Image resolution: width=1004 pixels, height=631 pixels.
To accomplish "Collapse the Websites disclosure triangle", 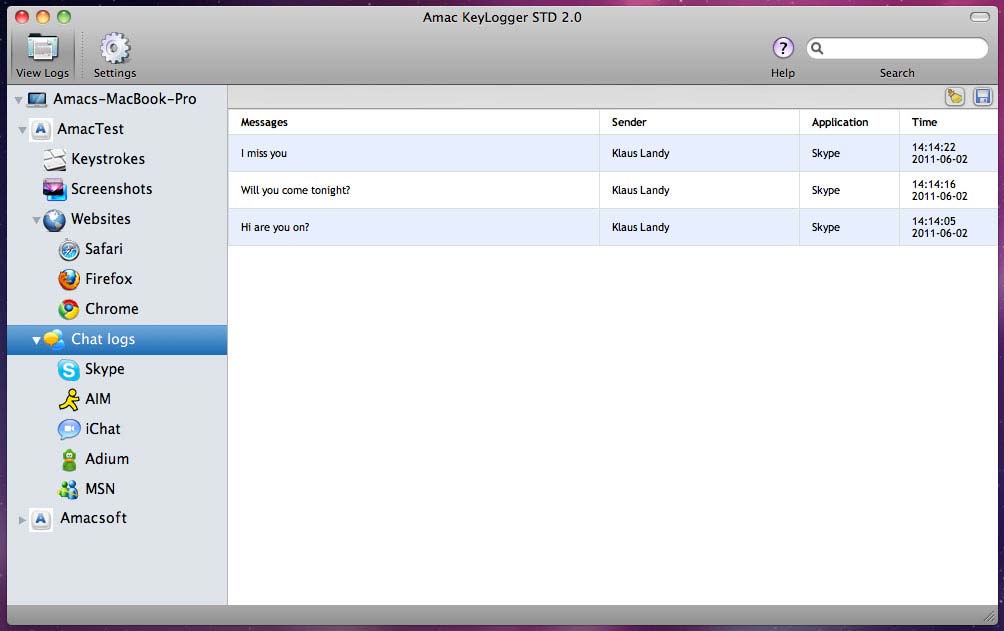I will click(36, 220).
